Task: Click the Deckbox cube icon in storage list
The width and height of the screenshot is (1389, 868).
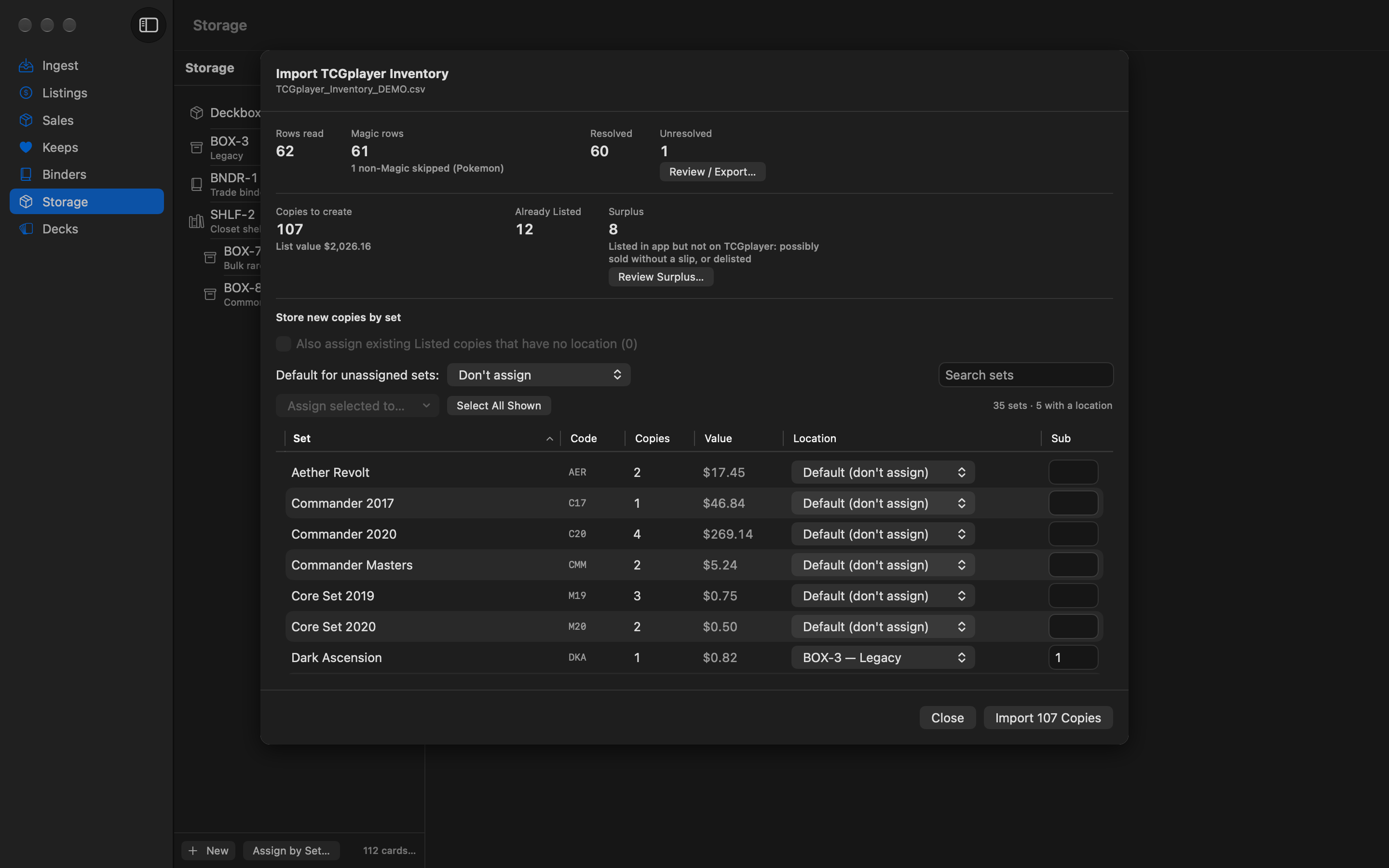Action: tap(196, 112)
